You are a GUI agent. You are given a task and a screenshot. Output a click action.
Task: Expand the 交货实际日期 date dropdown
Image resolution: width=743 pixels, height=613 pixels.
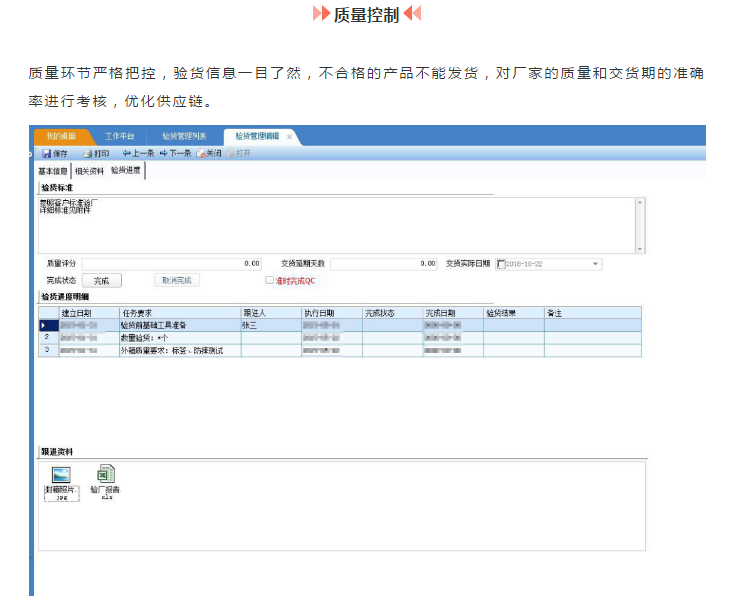[596, 264]
